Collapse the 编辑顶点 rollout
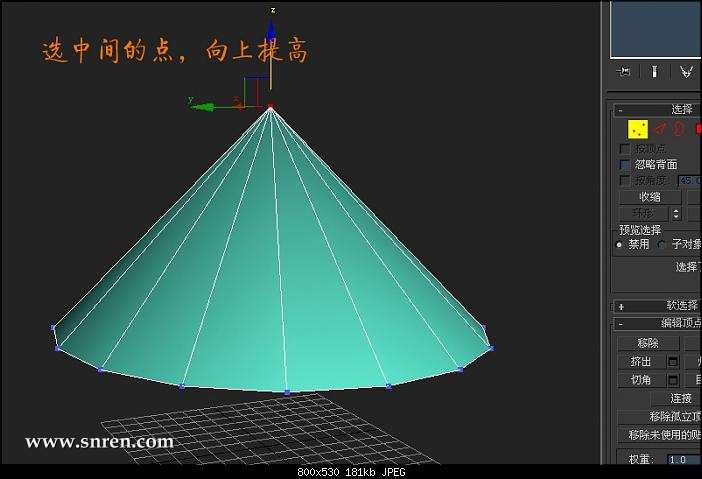Viewport: 702px width, 479px height. pyautogui.click(x=657, y=323)
